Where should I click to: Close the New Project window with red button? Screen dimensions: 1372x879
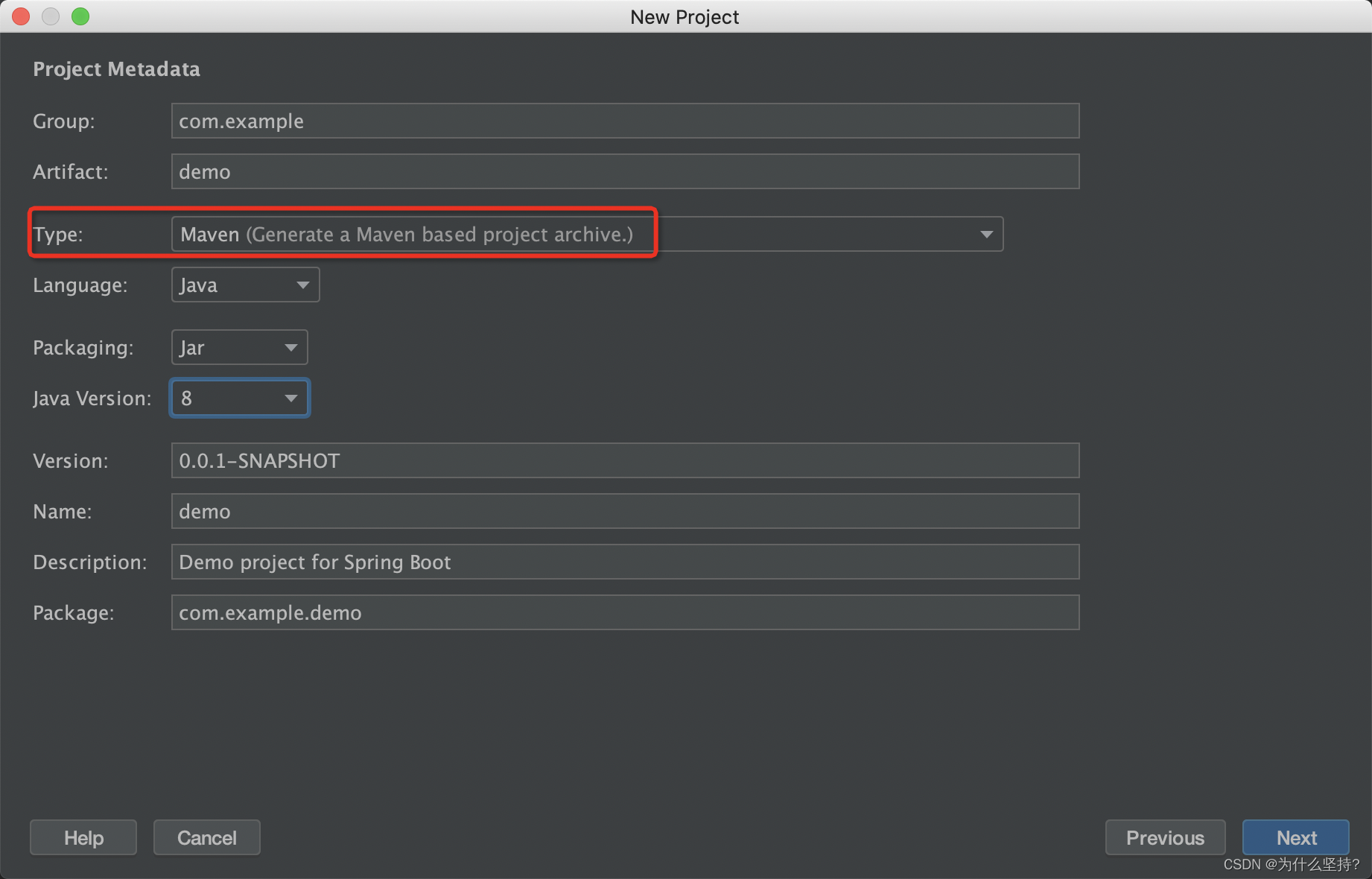pos(21,16)
